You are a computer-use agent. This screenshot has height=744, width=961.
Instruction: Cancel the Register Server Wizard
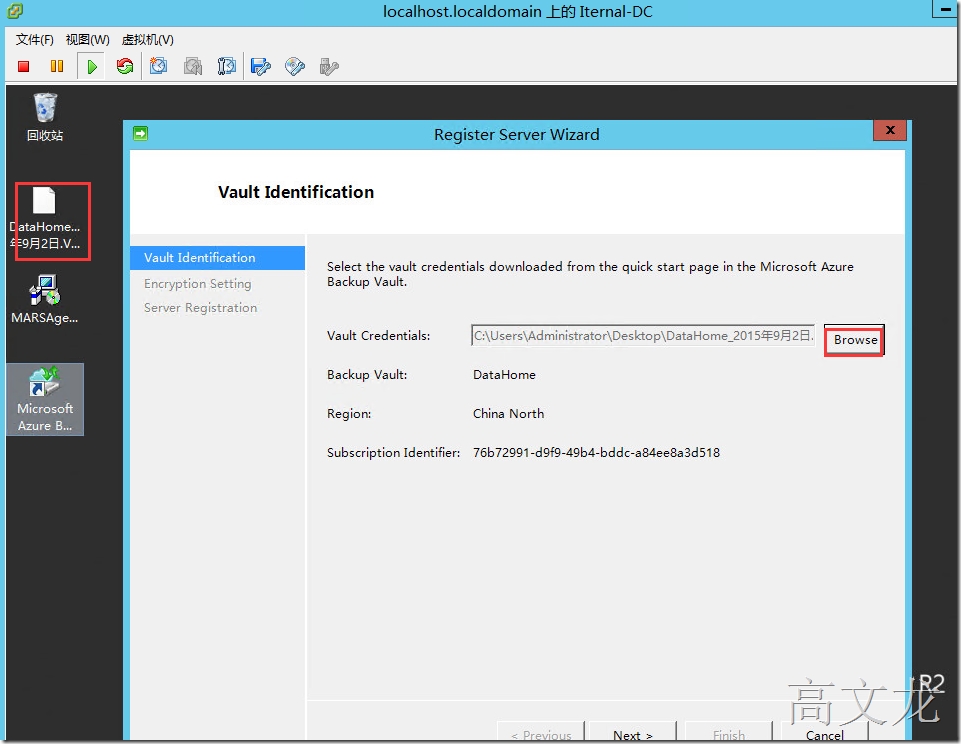[x=824, y=733]
